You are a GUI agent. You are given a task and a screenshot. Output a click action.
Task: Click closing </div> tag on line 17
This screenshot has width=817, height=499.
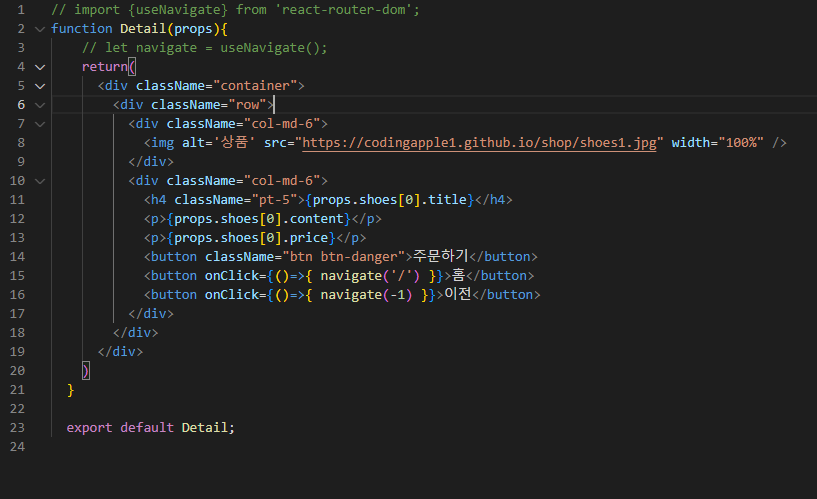pos(151,314)
